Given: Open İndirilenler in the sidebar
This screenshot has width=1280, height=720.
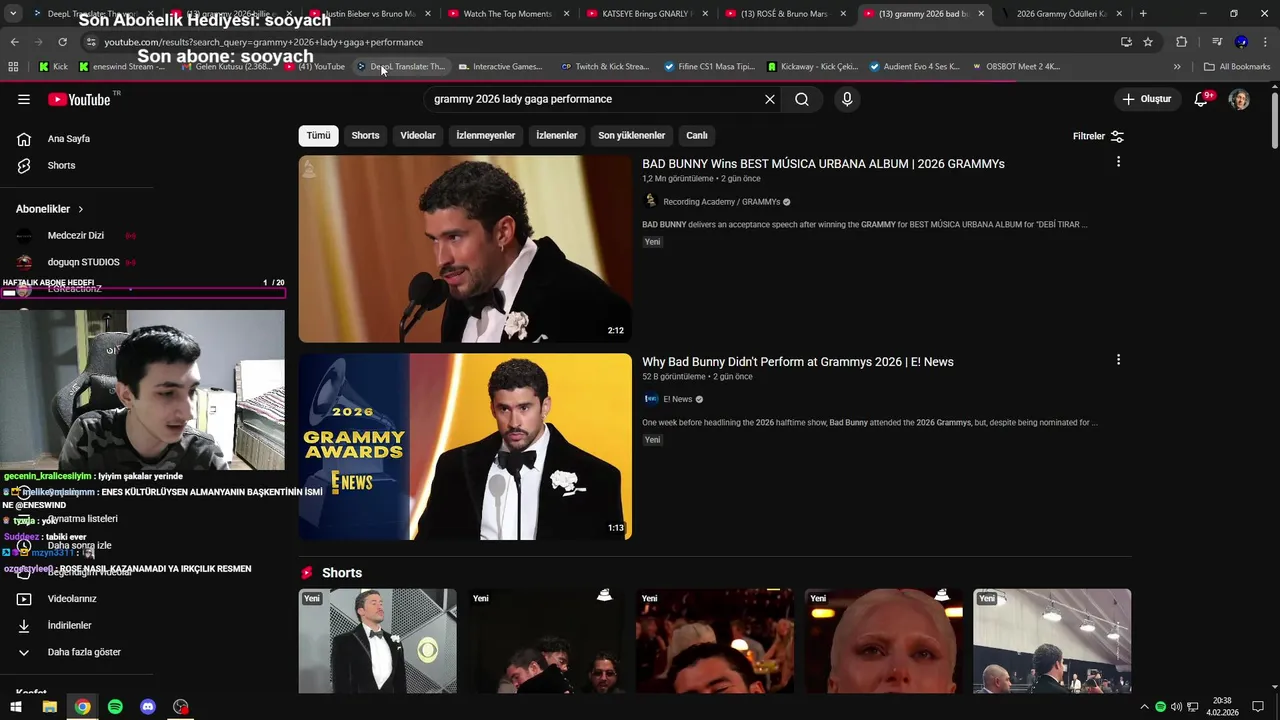Looking at the screenshot, I should pos(69,625).
